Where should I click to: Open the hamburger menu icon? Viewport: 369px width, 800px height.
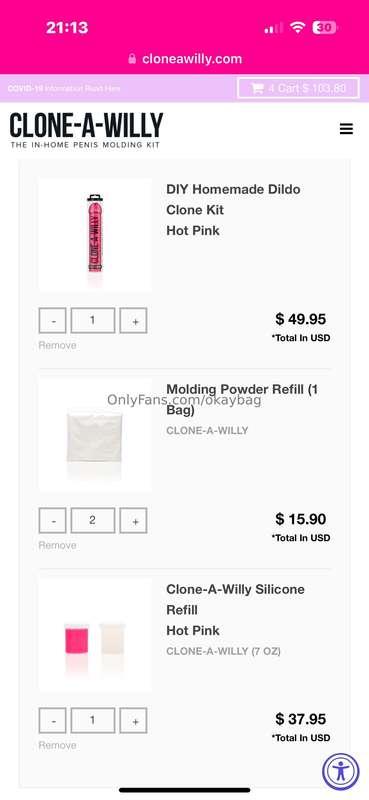(x=346, y=129)
